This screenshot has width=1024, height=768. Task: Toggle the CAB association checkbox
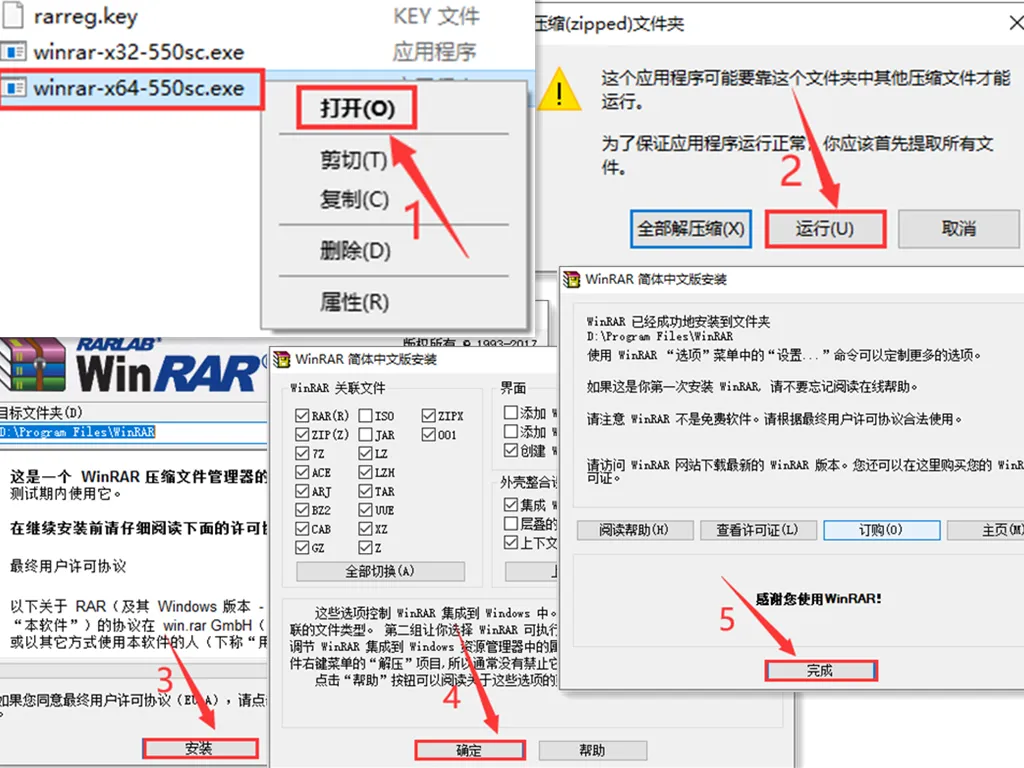[x=302, y=528]
